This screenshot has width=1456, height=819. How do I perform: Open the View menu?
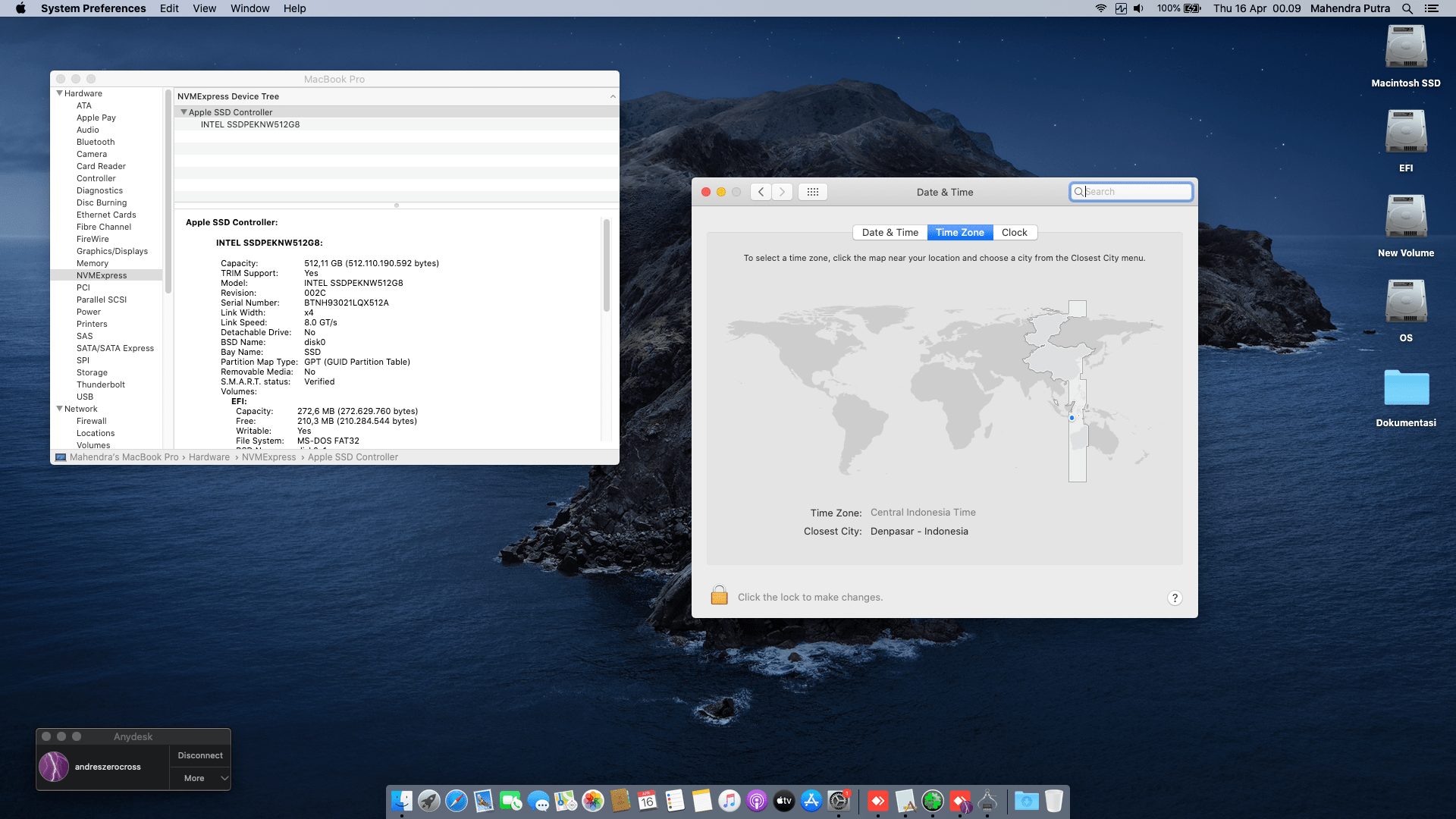pyautogui.click(x=204, y=8)
